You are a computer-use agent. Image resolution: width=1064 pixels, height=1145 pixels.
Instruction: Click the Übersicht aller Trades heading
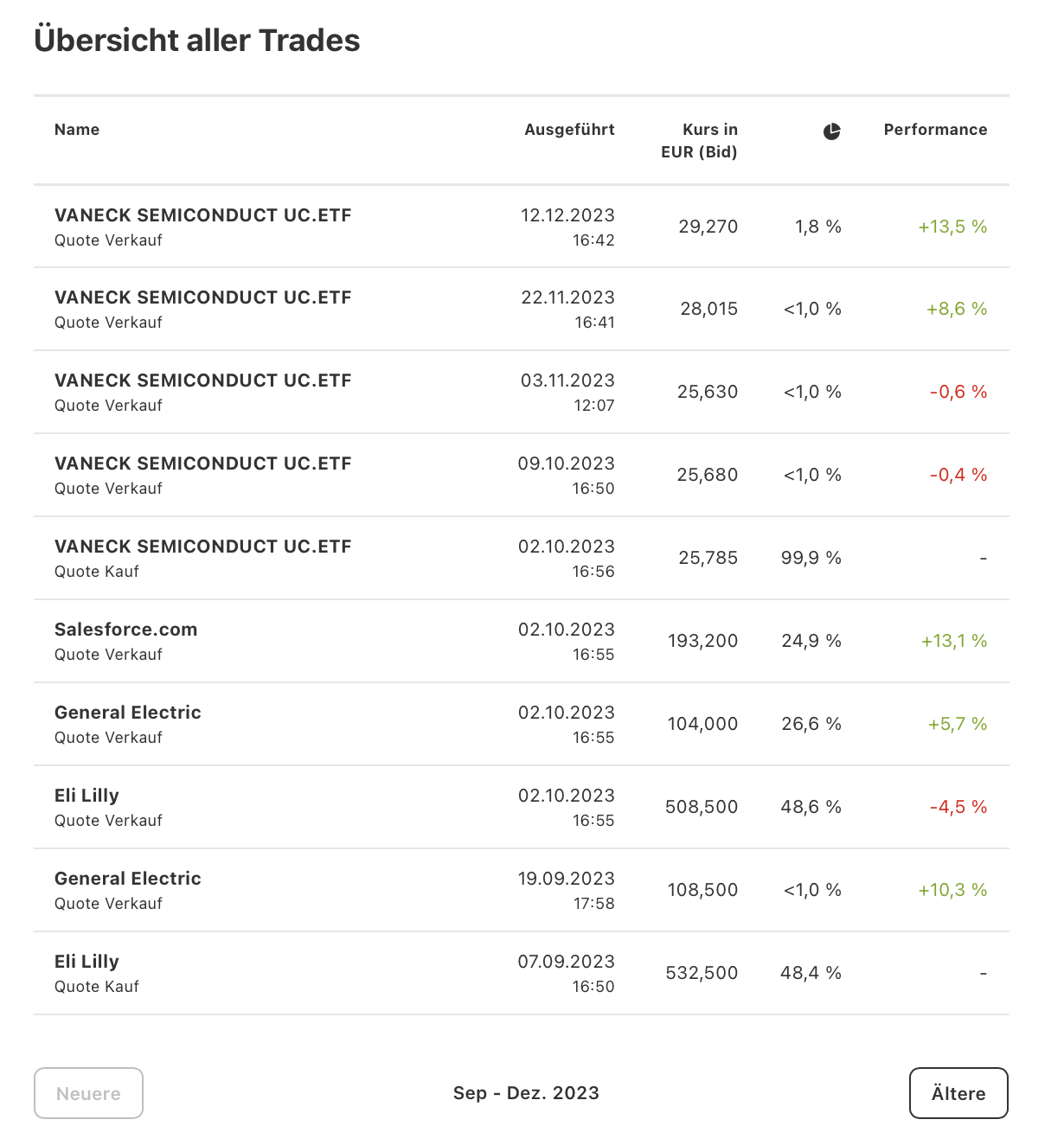pyautogui.click(x=197, y=41)
